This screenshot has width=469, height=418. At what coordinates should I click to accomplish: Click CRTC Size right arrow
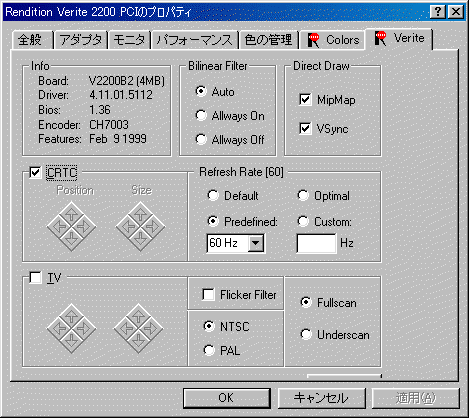(x=153, y=227)
